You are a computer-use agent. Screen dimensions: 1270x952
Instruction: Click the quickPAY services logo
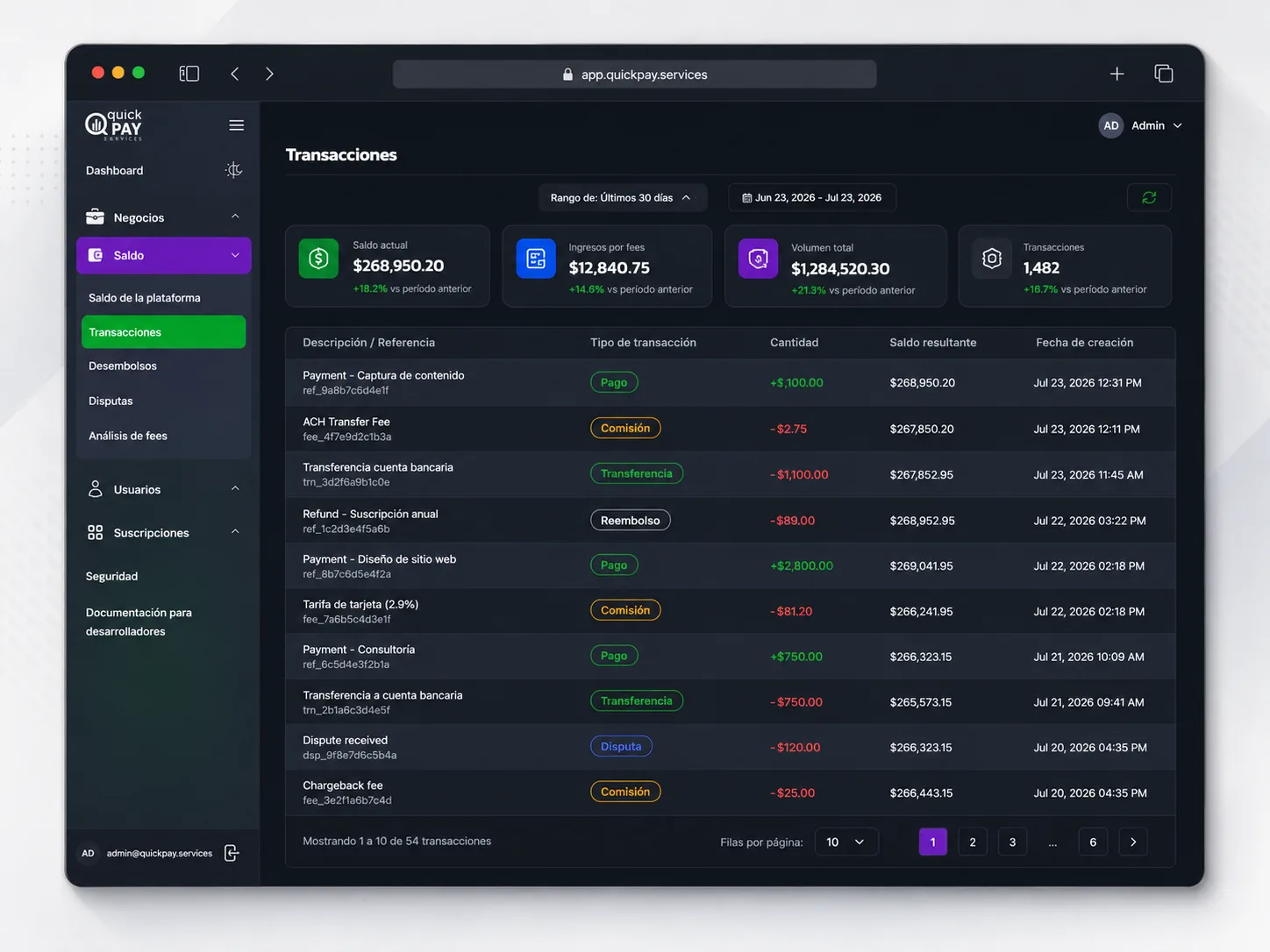pos(114,125)
